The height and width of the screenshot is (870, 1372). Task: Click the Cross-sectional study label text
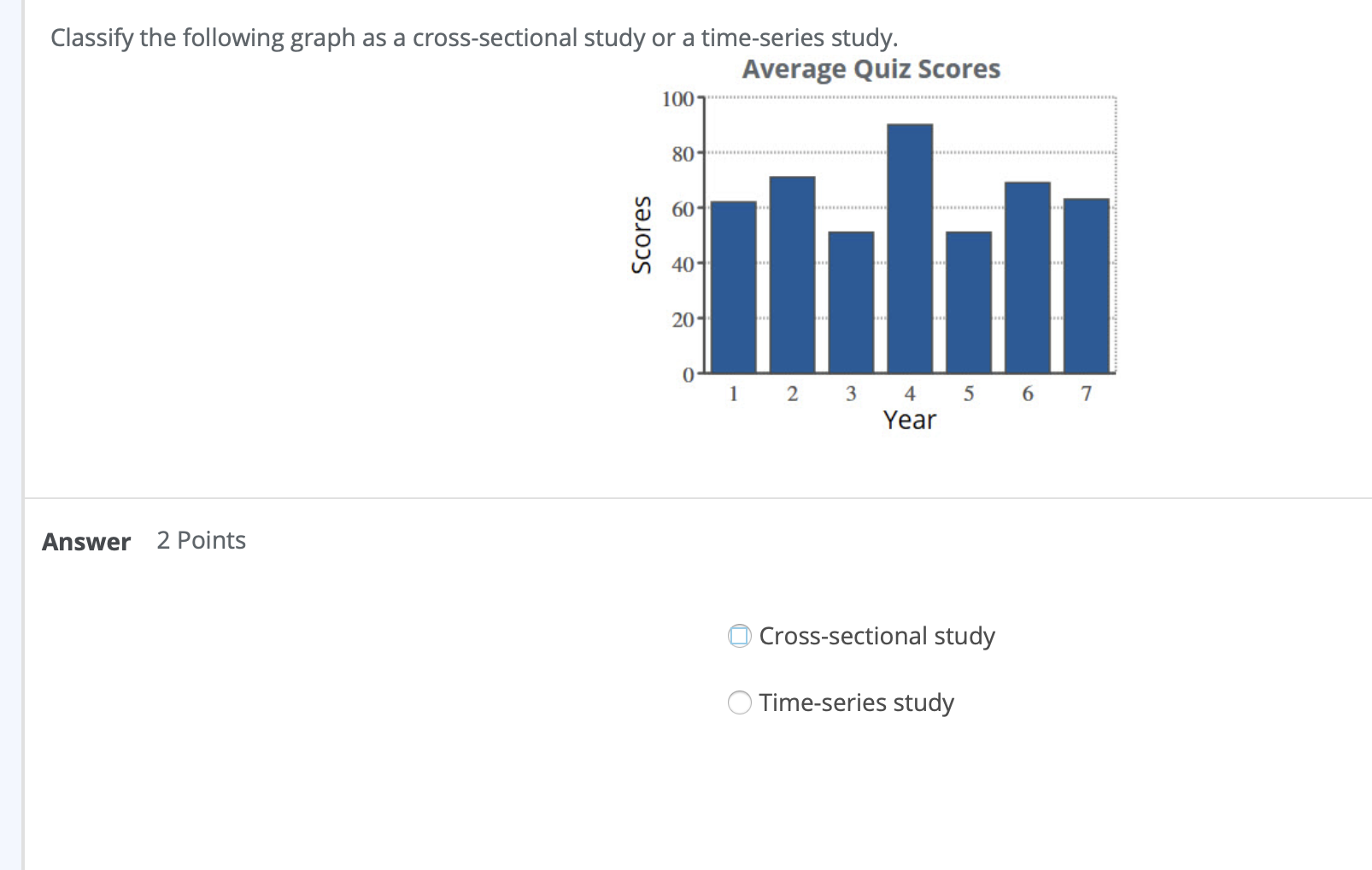pos(877,636)
